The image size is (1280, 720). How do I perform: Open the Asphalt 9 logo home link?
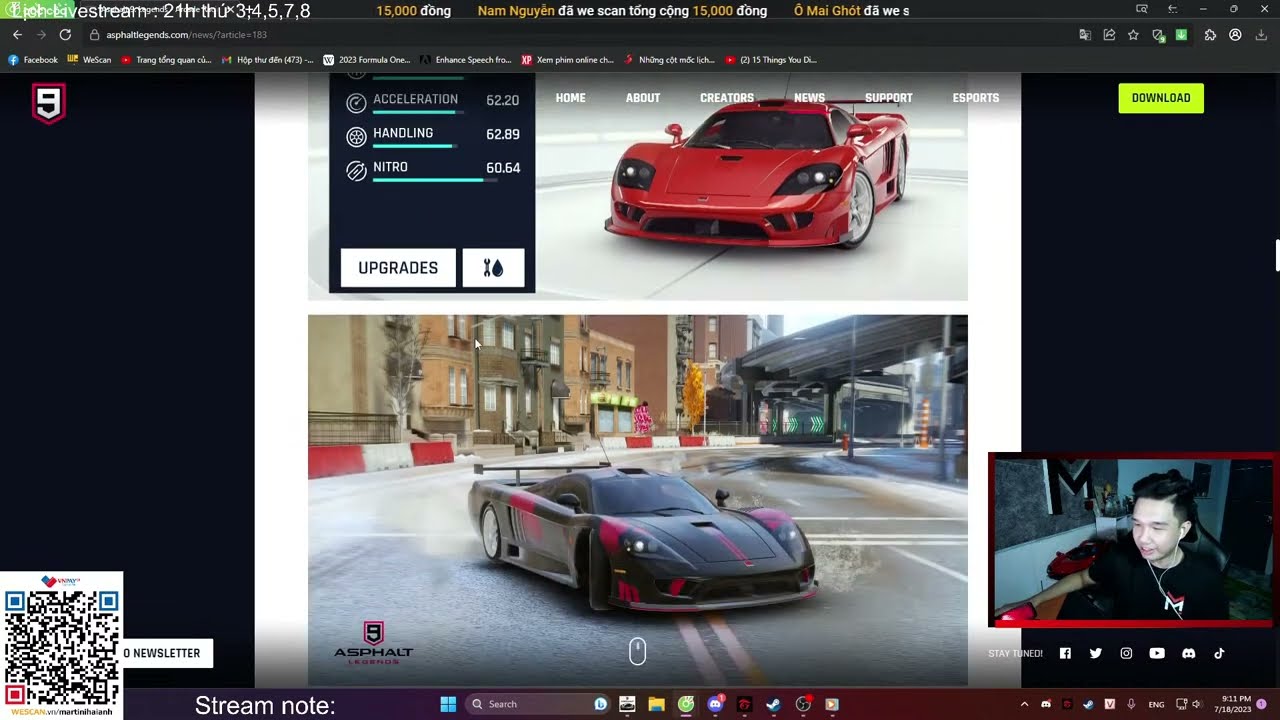tap(48, 104)
